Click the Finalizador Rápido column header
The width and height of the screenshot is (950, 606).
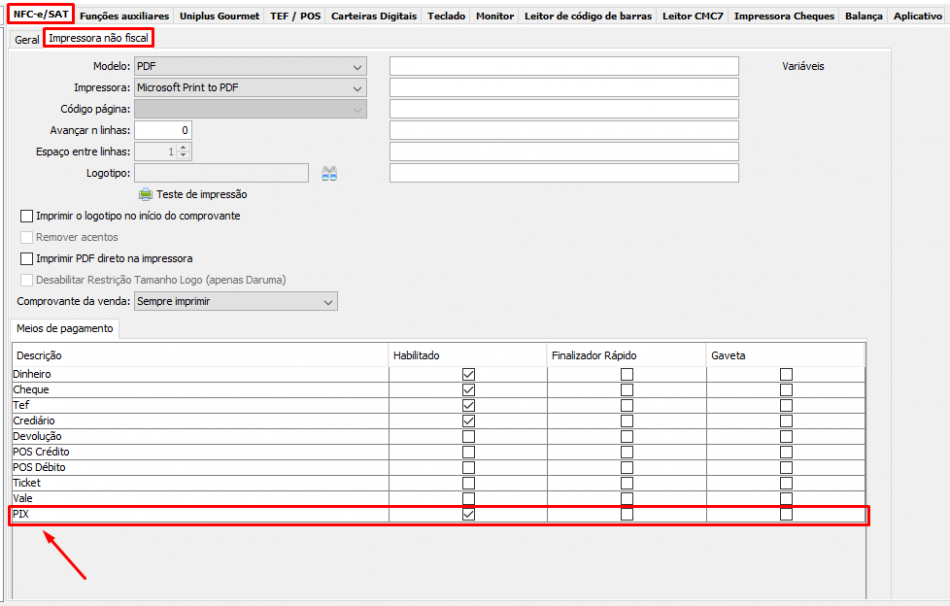[x=626, y=356]
